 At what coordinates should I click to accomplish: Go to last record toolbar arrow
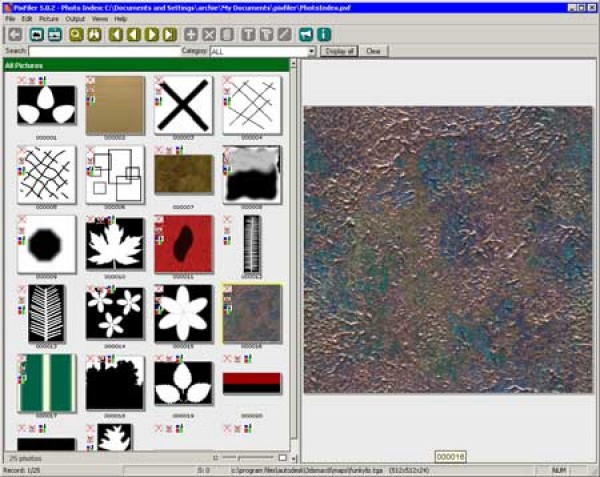[x=170, y=35]
